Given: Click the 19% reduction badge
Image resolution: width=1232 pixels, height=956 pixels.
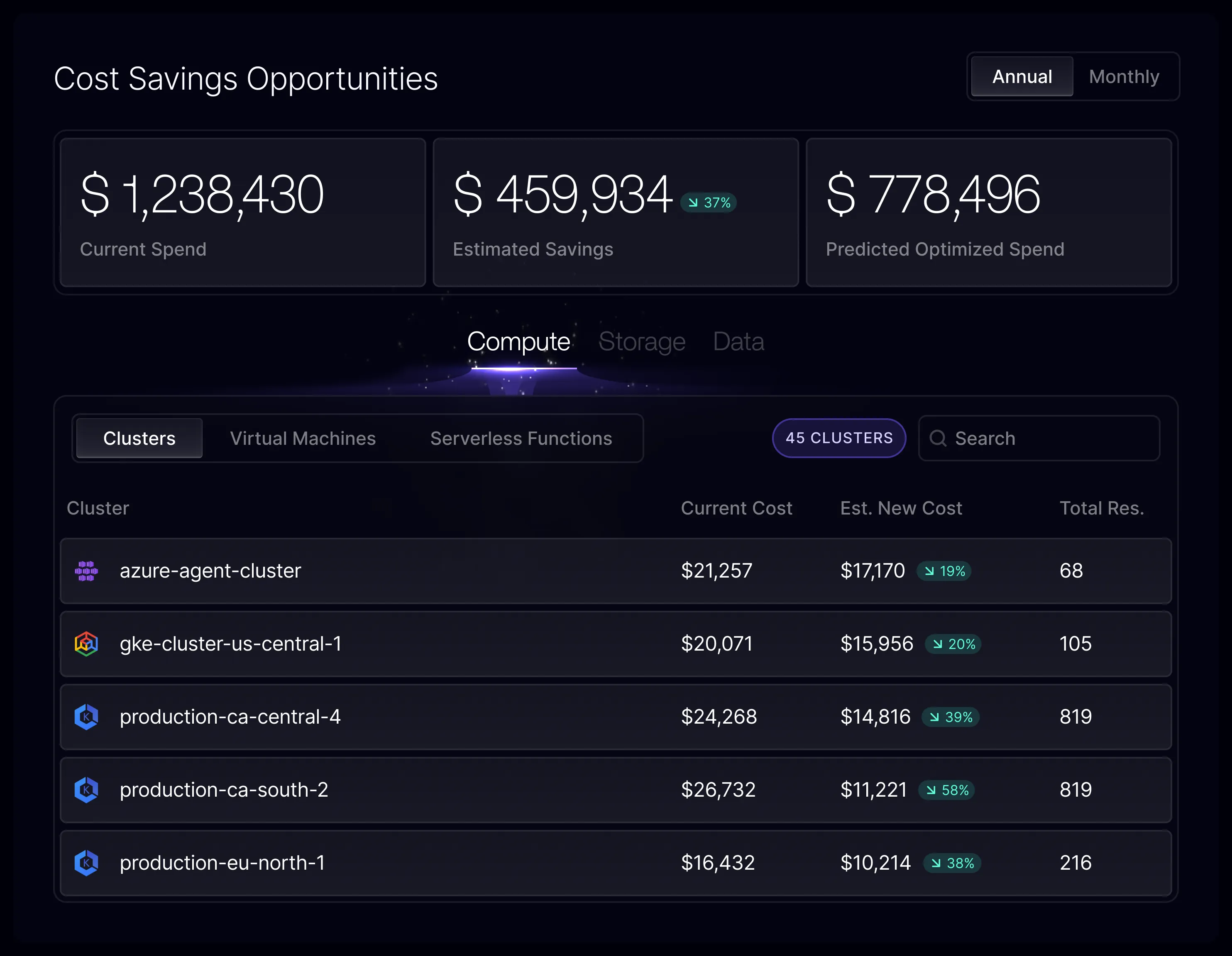Looking at the screenshot, I should pos(944,571).
